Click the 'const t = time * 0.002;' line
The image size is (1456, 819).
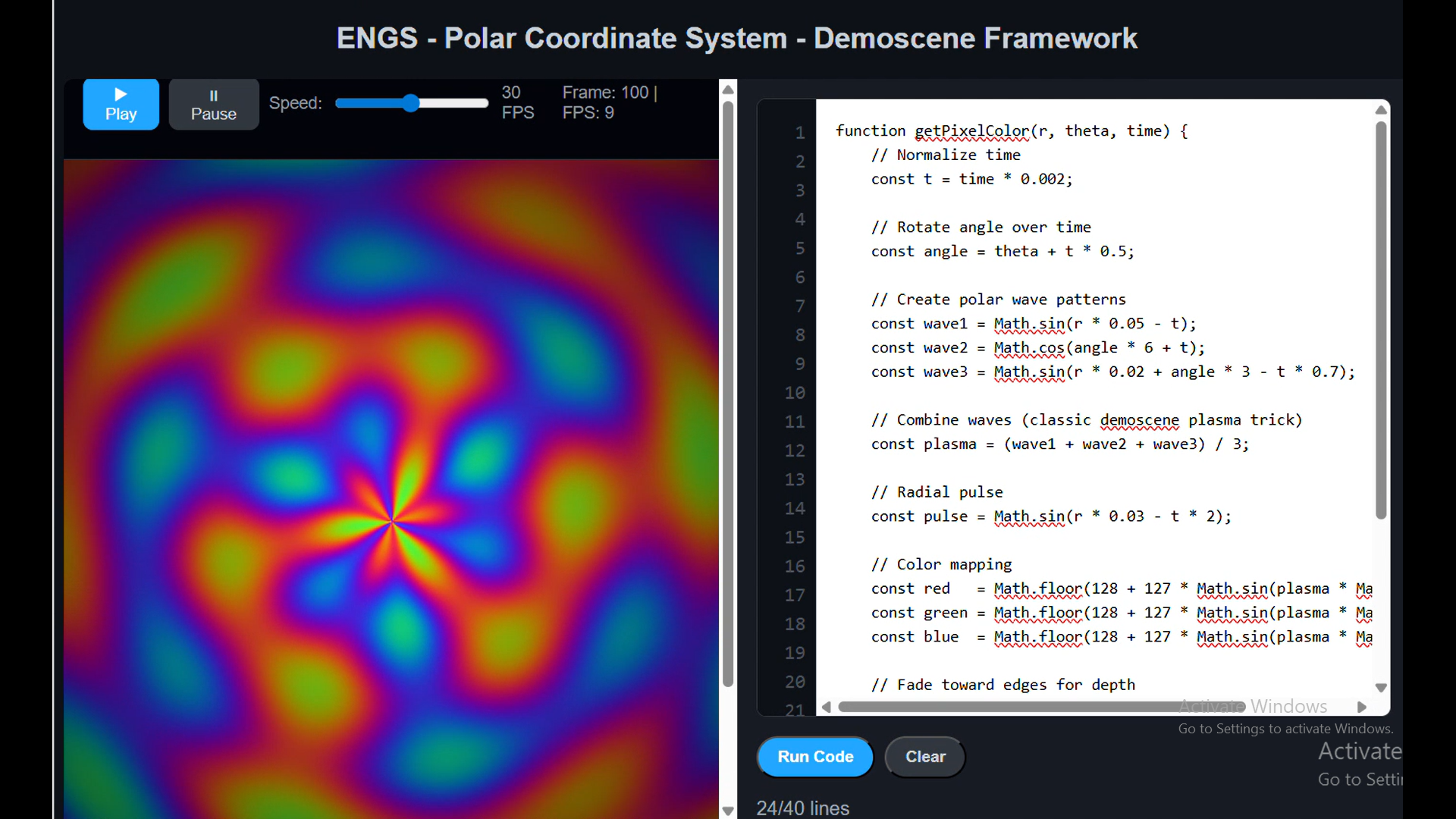(x=971, y=179)
